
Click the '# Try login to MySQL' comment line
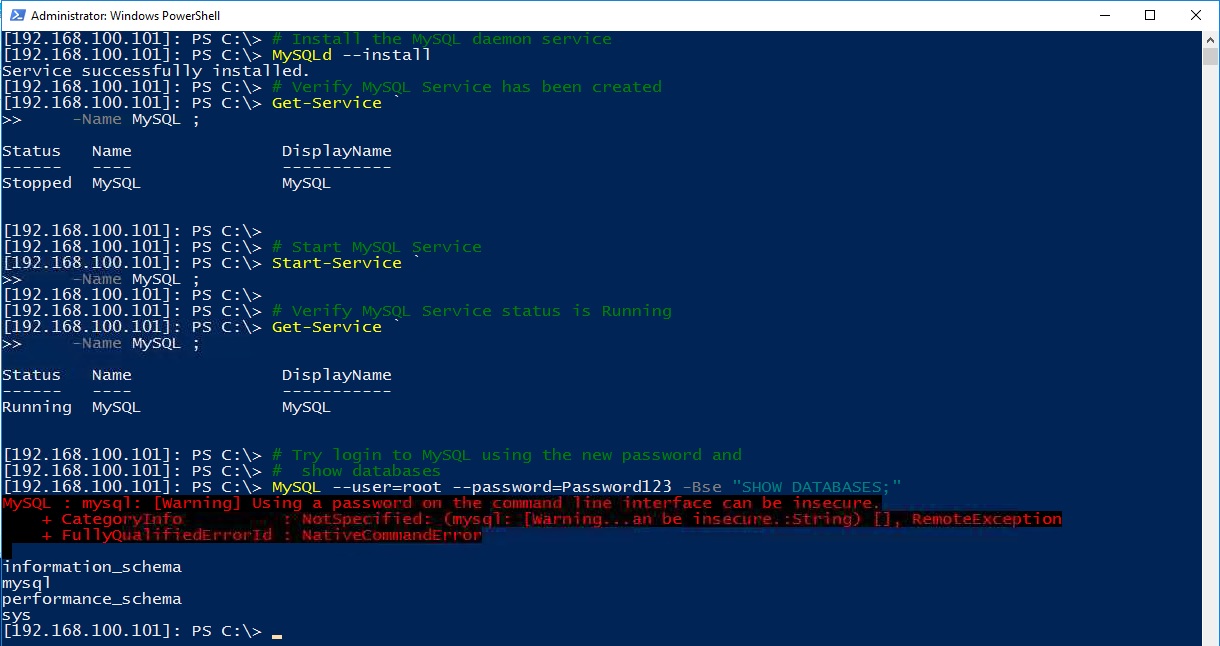pyautogui.click(x=507, y=455)
